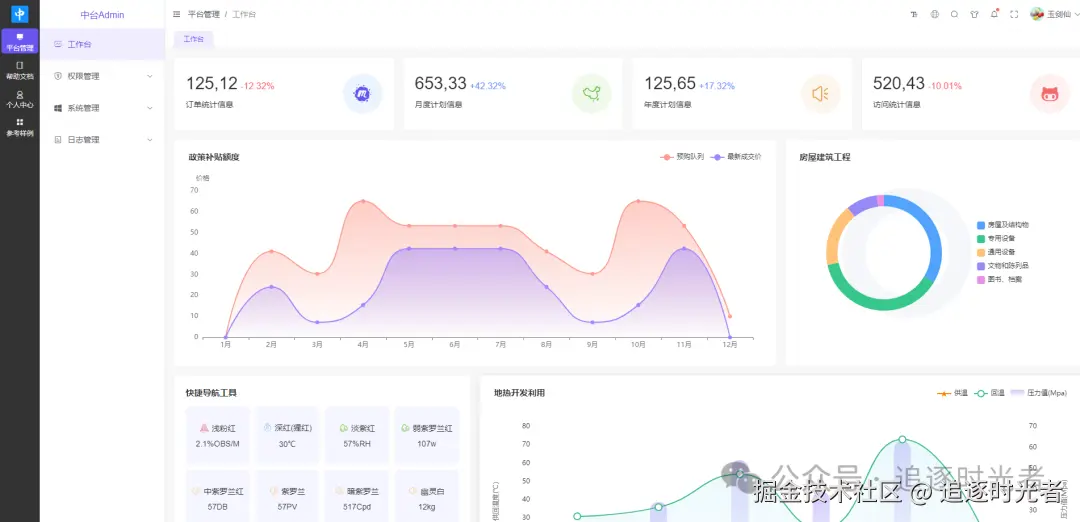The height and width of the screenshot is (522, 1080).
Task: Click the icon beside 暗紫罗兰 tile
Action: point(340,492)
